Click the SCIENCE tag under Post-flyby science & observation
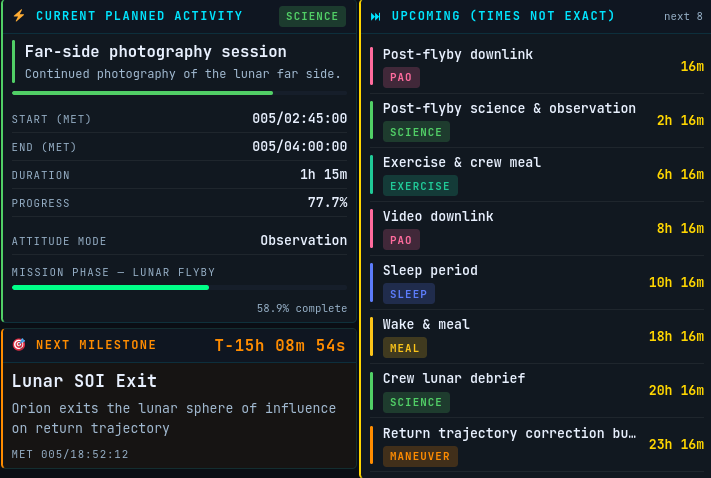Screen dimensions: 711x478 click(416, 132)
